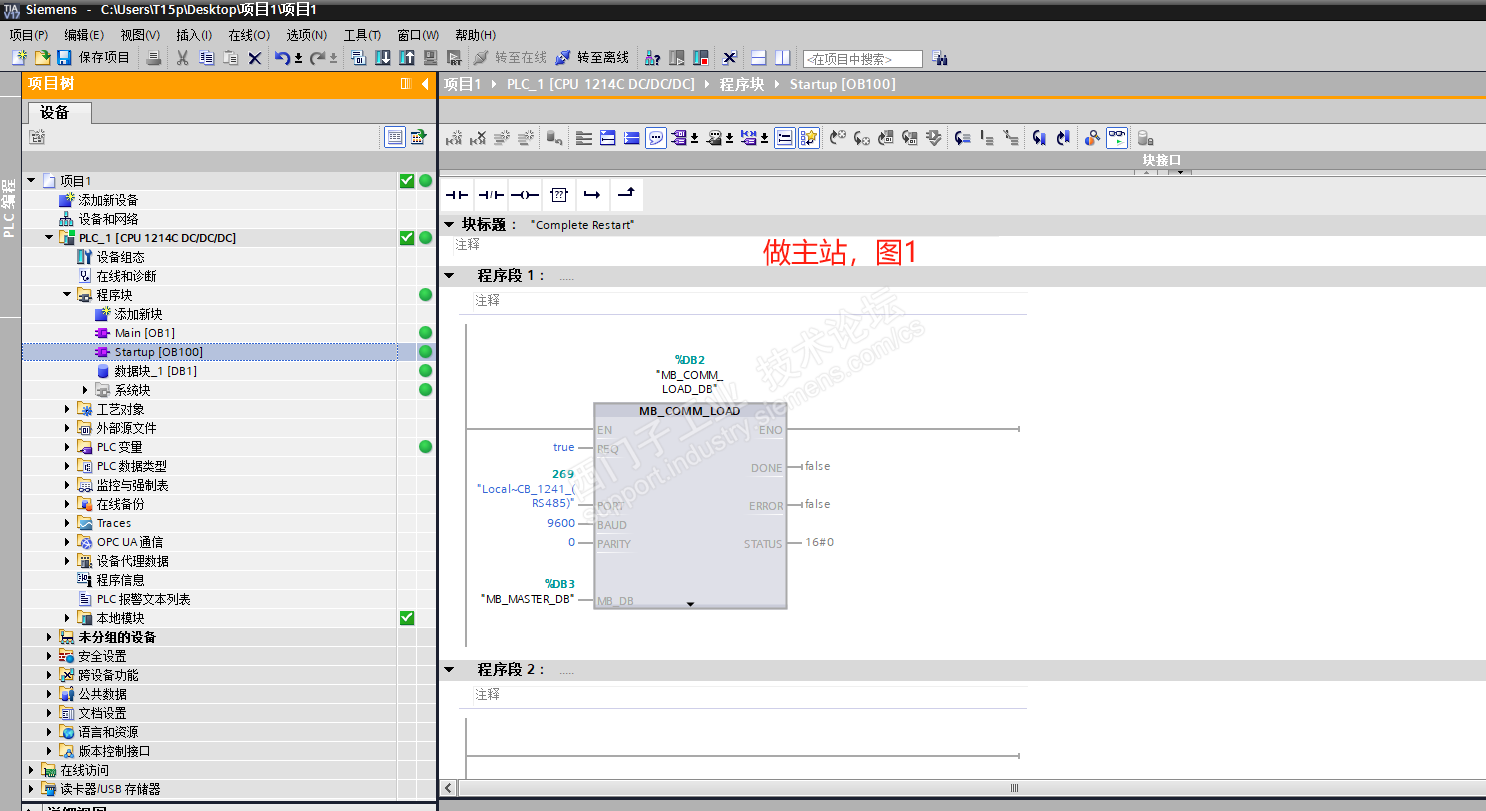Toggle the free-form comments button in editor toolbar

656,138
